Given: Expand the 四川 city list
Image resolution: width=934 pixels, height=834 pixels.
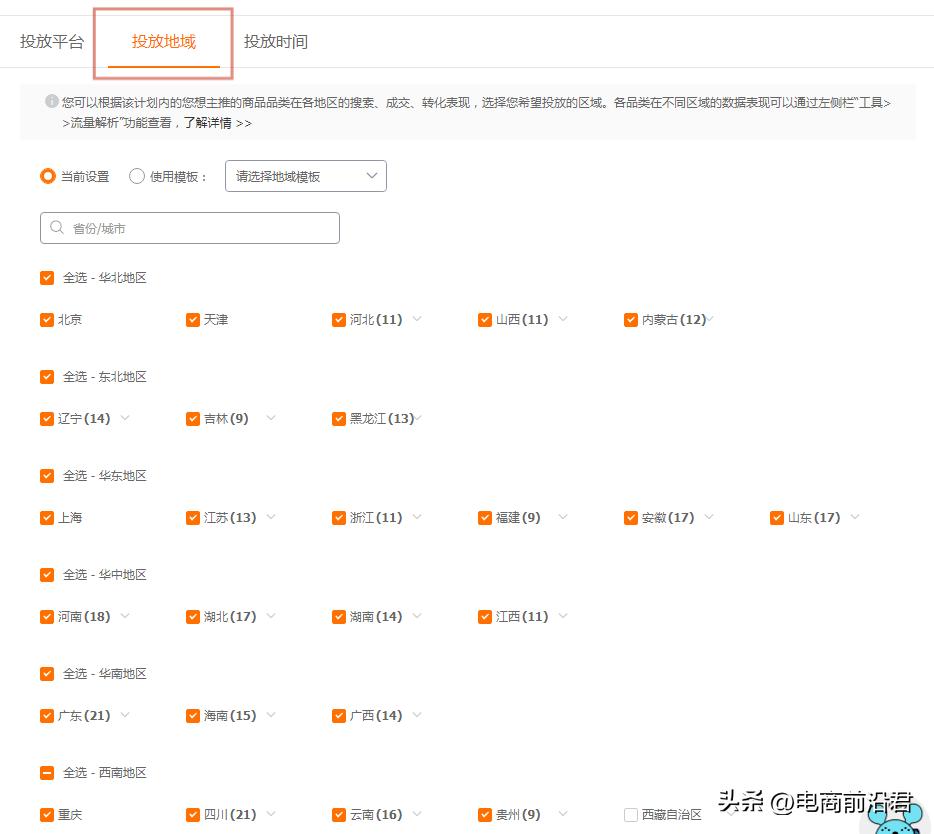Looking at the screenshot, I should tap(271, 814).
